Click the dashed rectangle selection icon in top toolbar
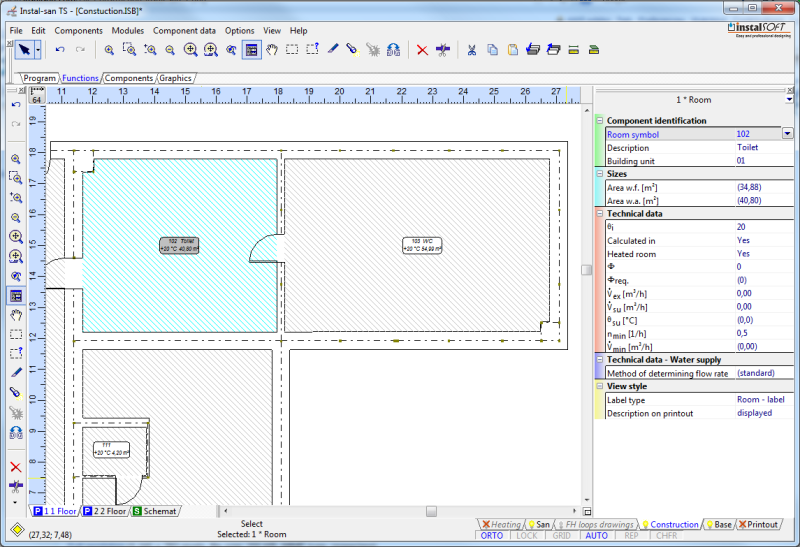Viewport: 800px width, 547px height. (x=292, y=49)
